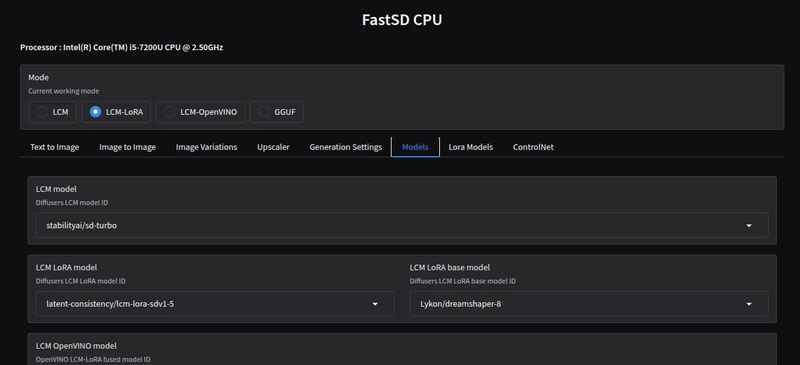Viewport: 800px width, 365px height.
Task: Open the Lora Models tab
Action: coord(470,147)
